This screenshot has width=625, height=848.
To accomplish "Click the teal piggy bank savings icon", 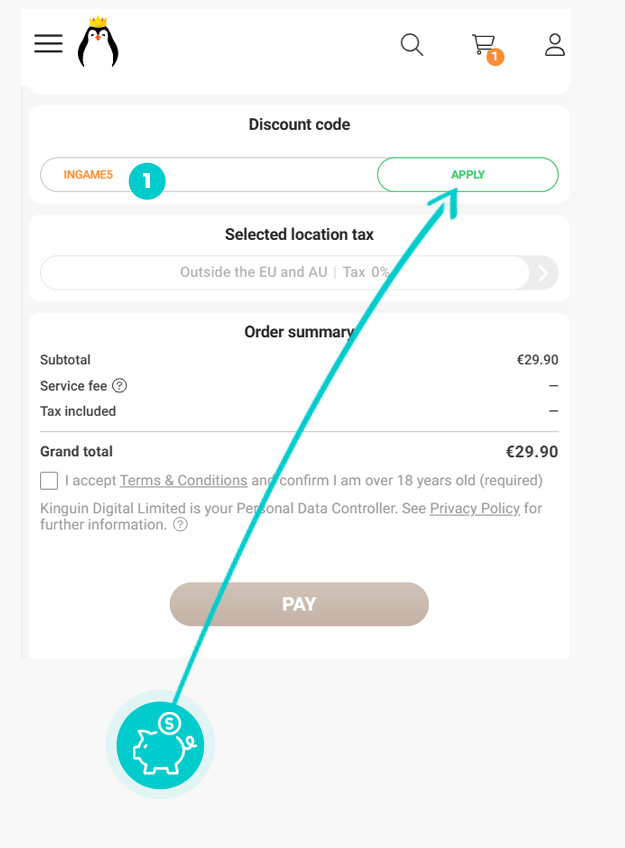I will (160, 745).
